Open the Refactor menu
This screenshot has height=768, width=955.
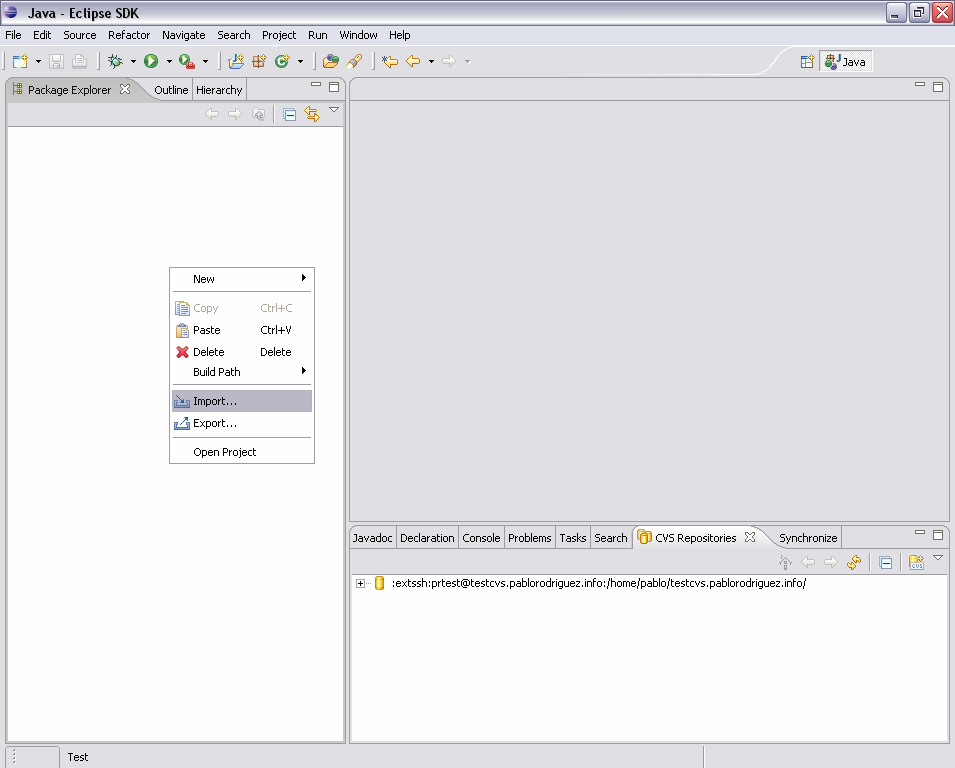tap(129, 35)
